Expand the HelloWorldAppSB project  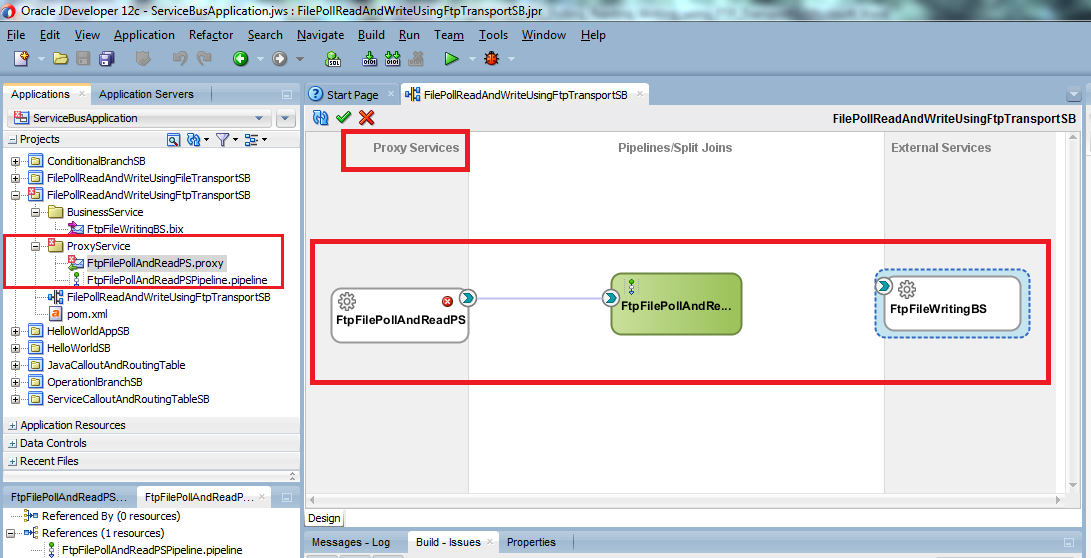[x=15, y=331]
